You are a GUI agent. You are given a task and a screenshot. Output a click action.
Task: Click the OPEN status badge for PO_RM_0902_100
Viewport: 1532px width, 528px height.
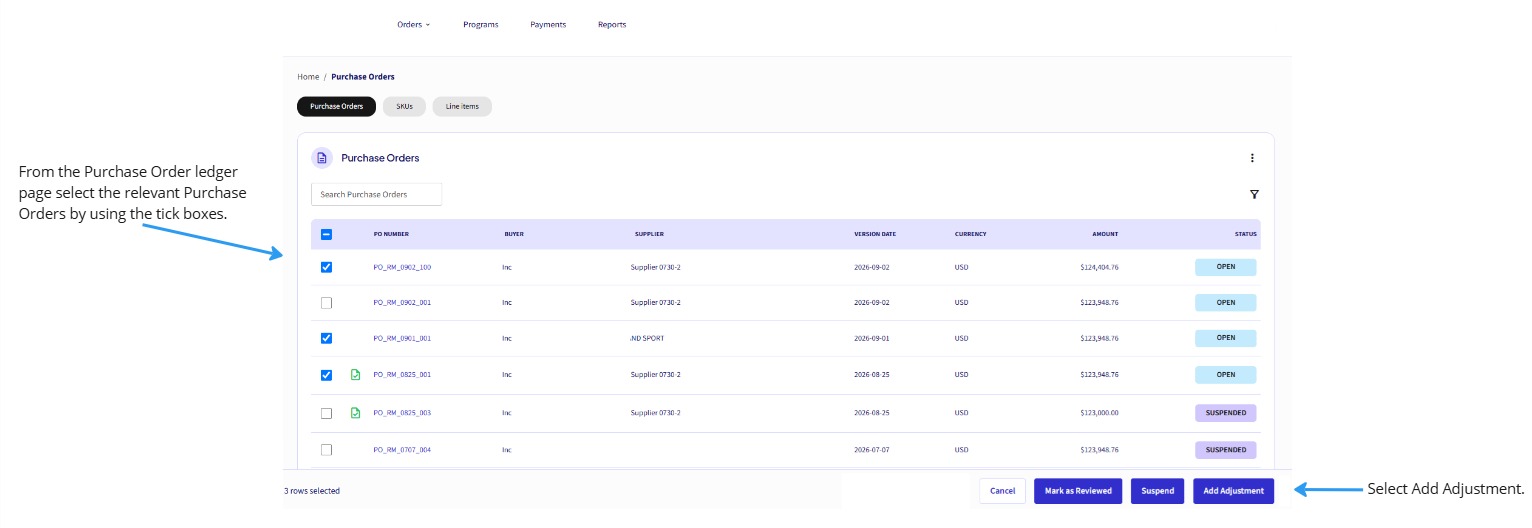1226,267
